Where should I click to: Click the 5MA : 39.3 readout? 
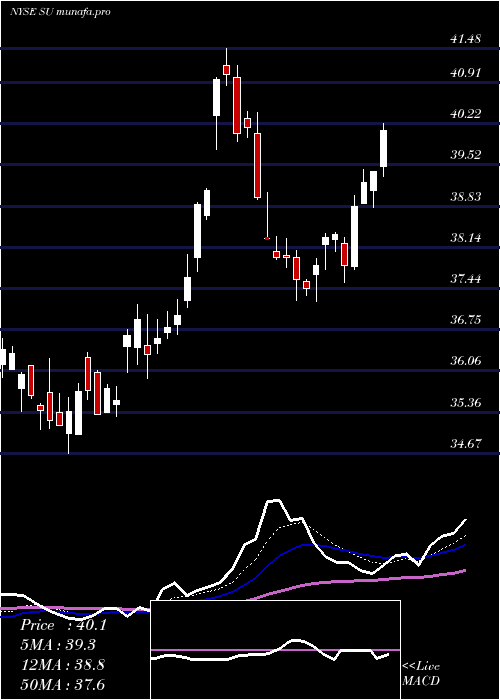pos(58,645)
